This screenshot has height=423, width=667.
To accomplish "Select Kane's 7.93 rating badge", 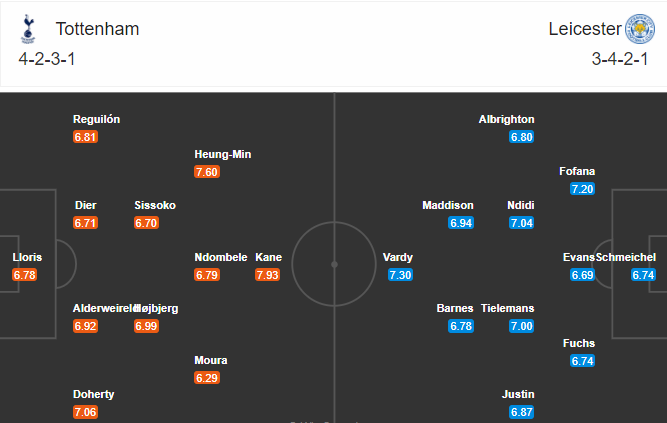I will tap(268, 275).
